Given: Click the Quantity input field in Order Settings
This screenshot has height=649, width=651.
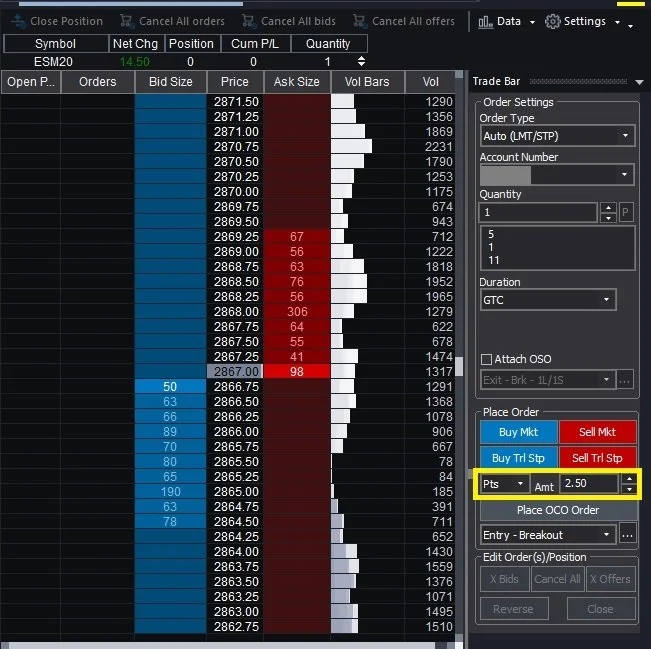Looking at the screenshot, I should pos(538,213).
